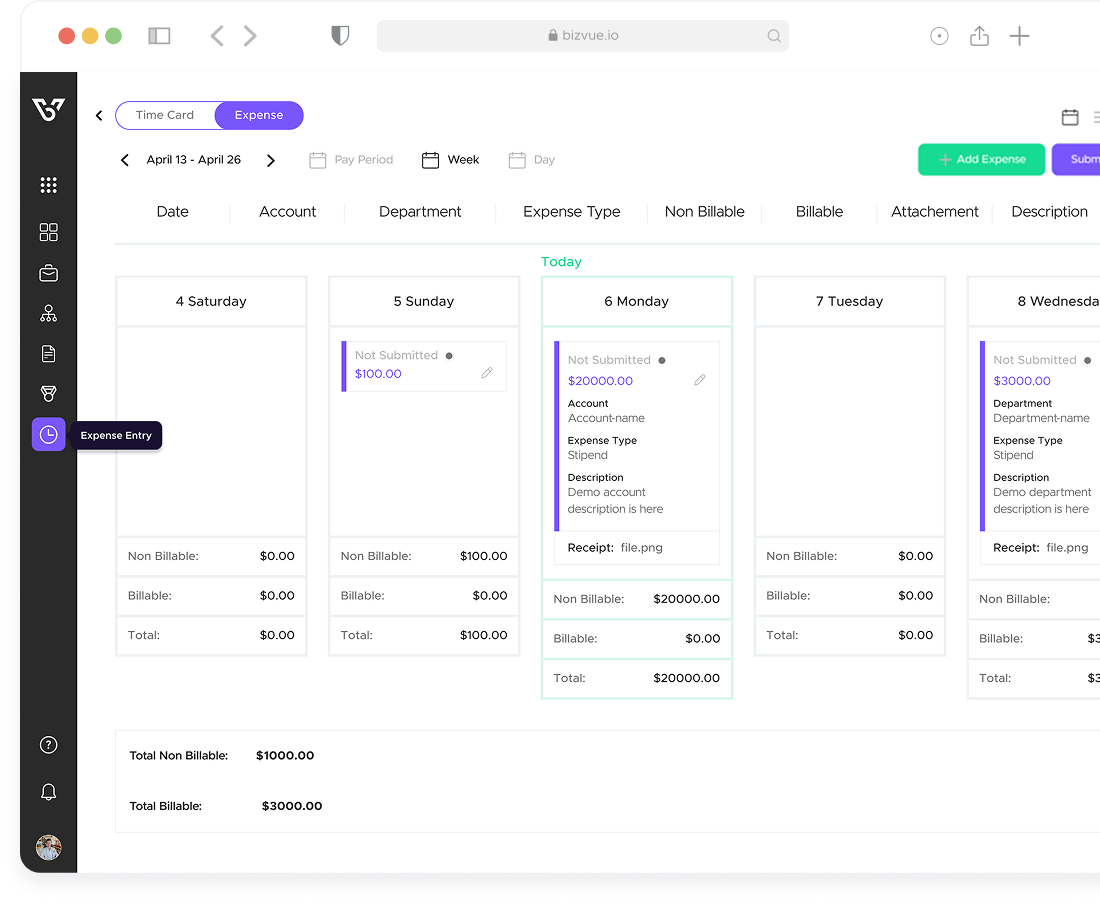Open the apps grid in sidebar
Viewport: 1100px width, 903px height.
coord(48,185)
